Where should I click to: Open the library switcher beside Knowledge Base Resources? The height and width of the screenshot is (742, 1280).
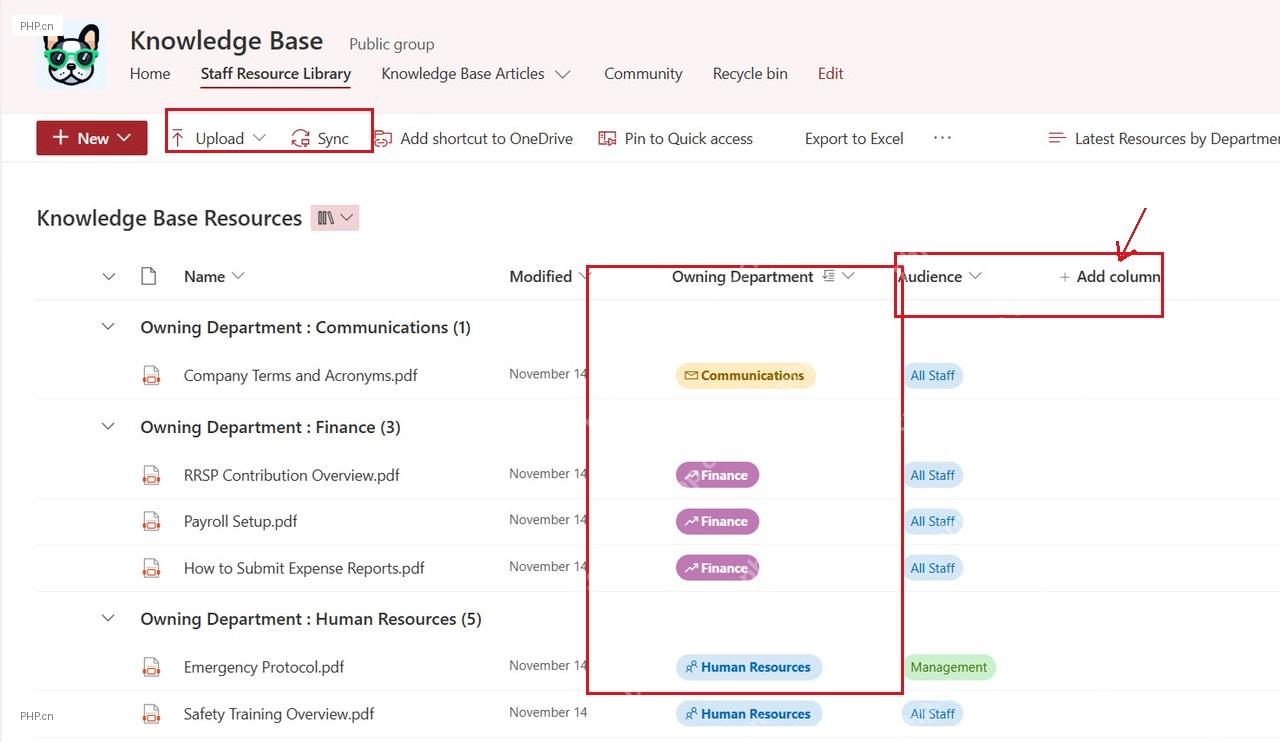point(335,218)
